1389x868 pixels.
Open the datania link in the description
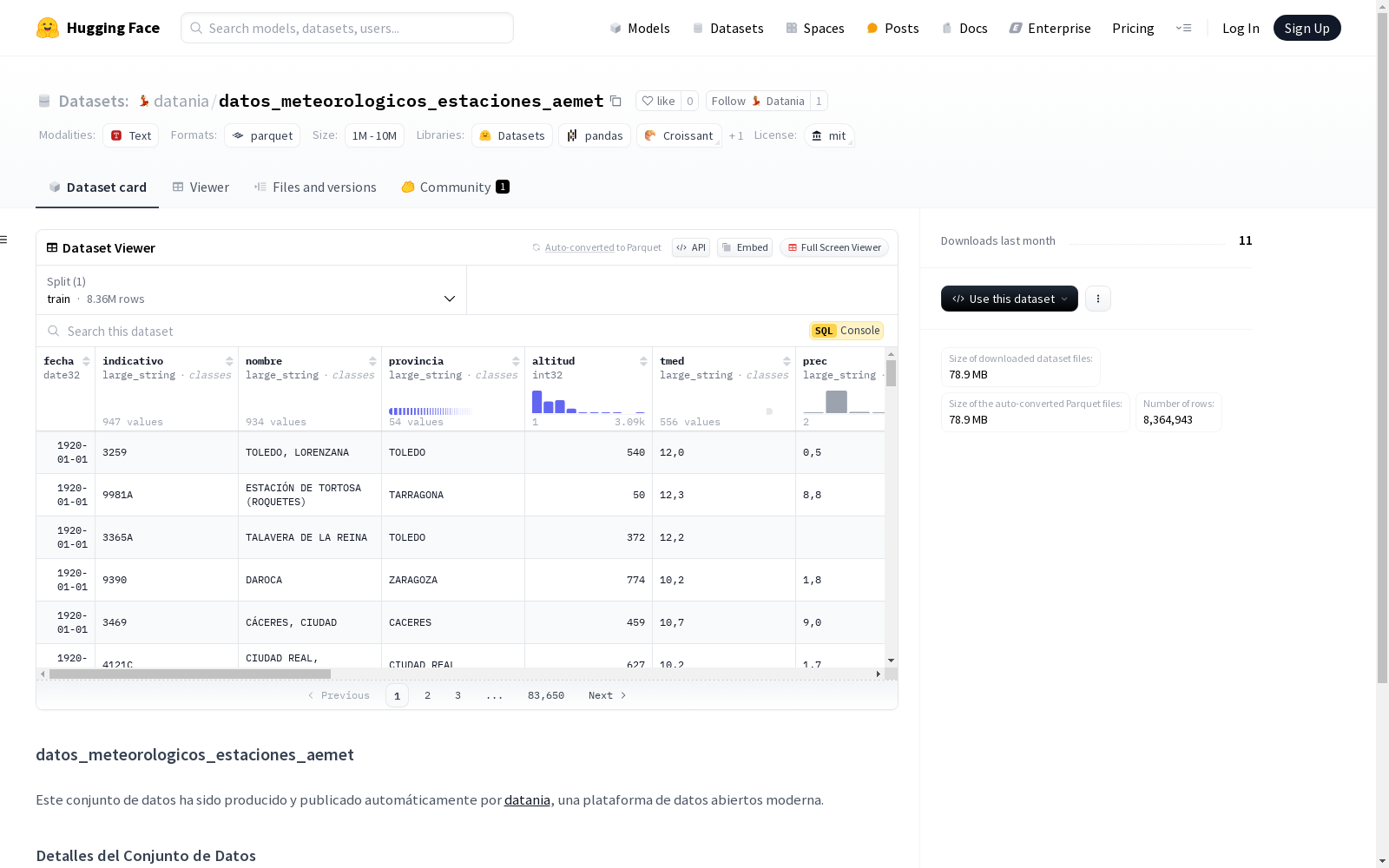pos(527,799)
